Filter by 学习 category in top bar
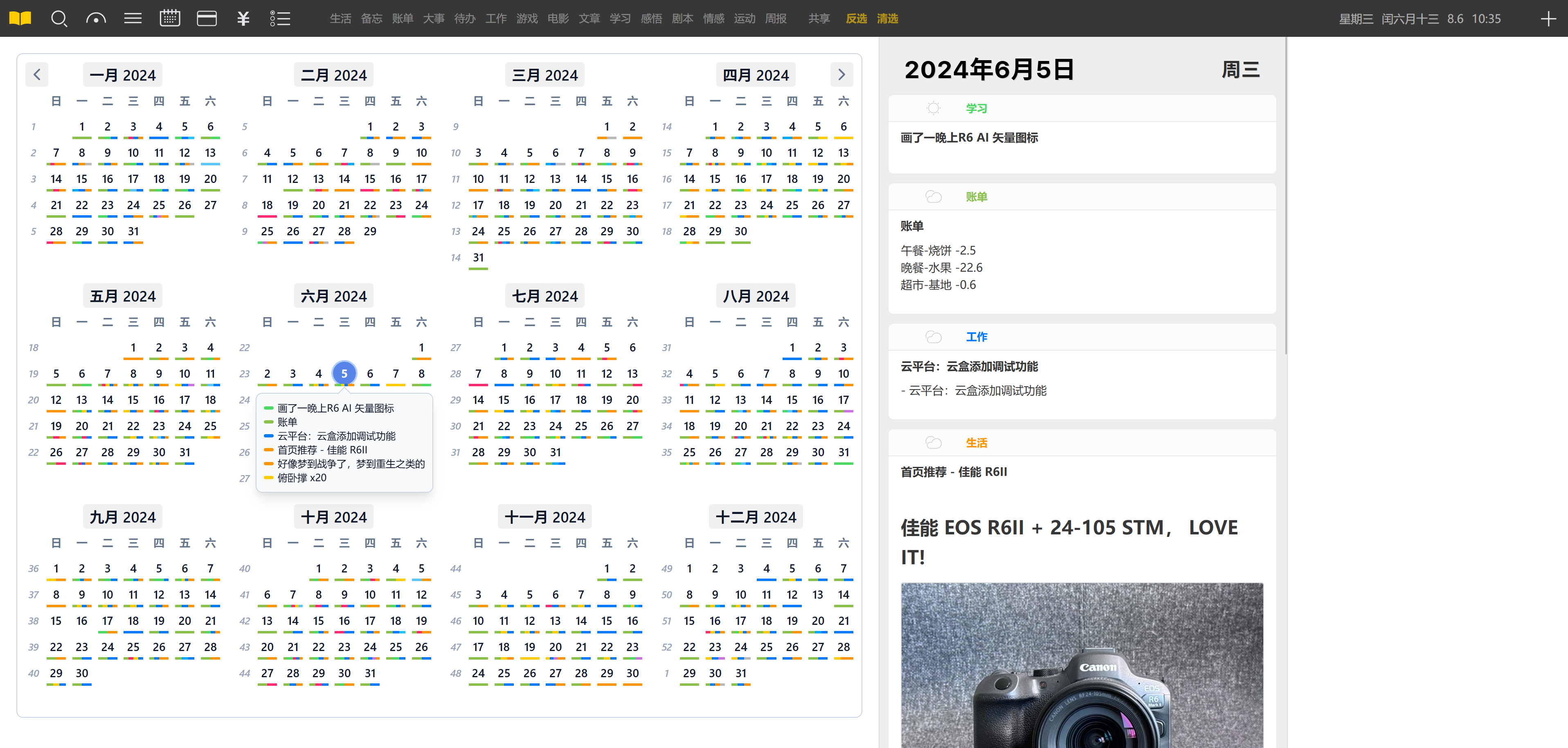Screen dimensions: 1568x748 pyautogui.click(x=620, y=18)
